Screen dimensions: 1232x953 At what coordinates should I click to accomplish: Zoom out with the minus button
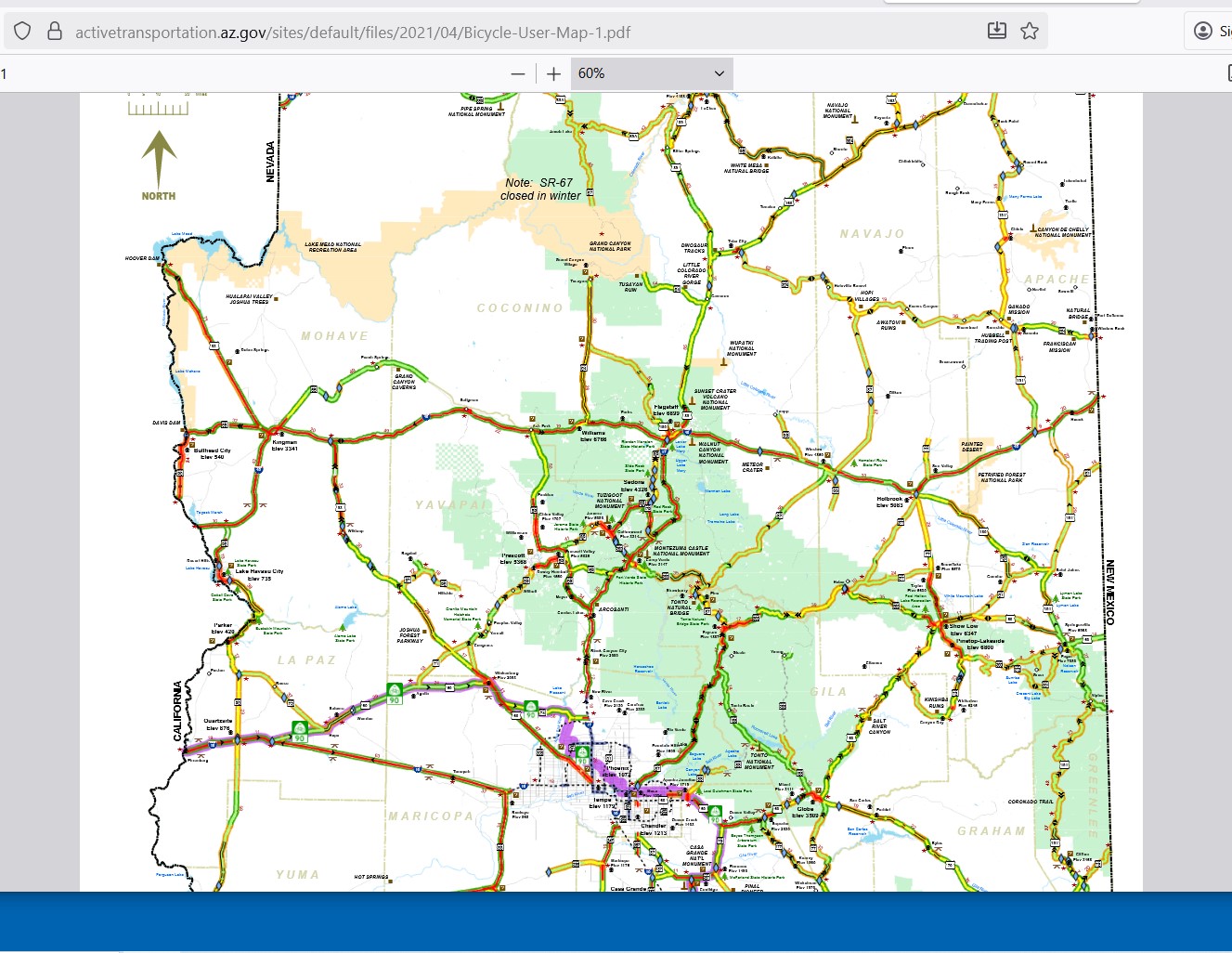pos(518,73)
